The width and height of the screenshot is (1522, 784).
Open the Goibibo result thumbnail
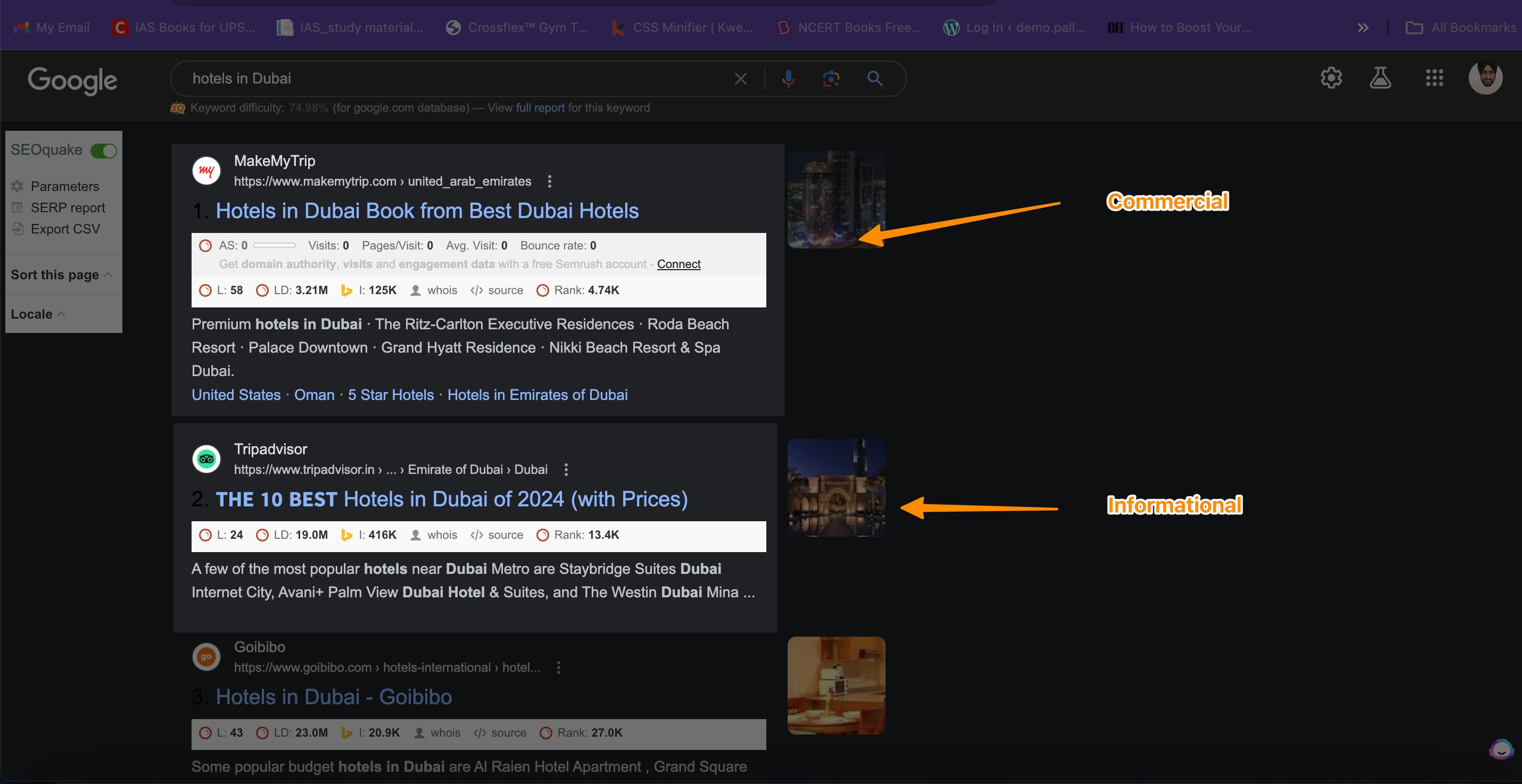click(837, 686)
